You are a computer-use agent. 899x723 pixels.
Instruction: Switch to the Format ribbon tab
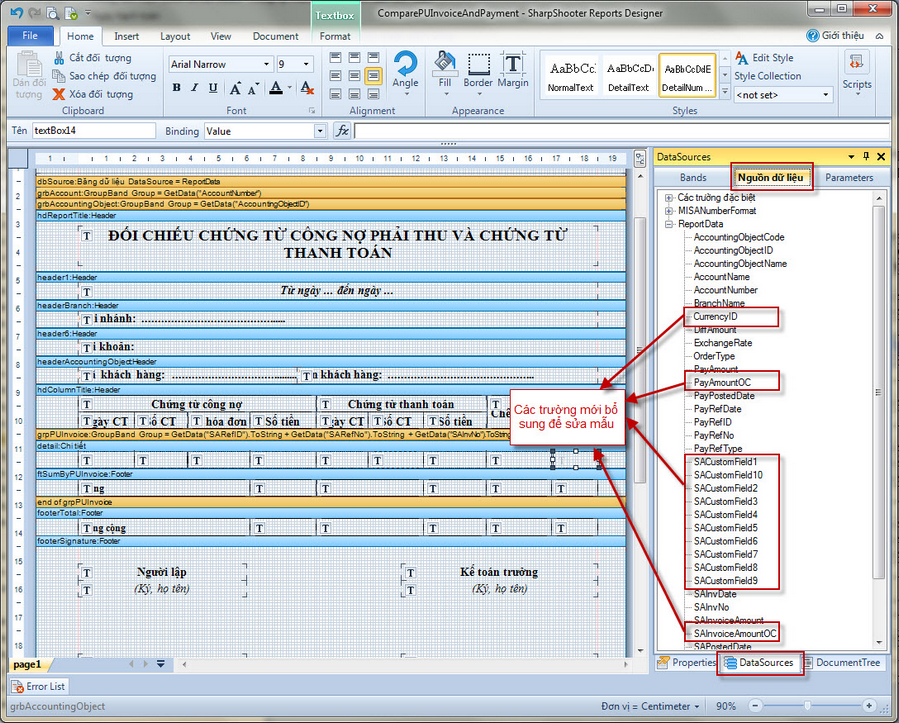tap(335, 36)
